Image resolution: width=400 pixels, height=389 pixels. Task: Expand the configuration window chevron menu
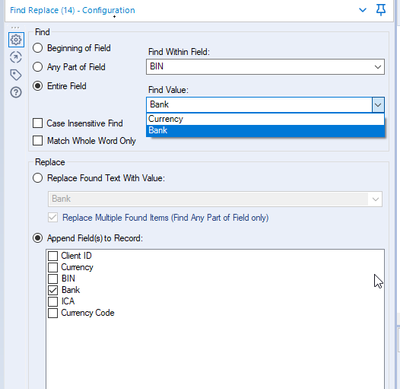(362, 10)
